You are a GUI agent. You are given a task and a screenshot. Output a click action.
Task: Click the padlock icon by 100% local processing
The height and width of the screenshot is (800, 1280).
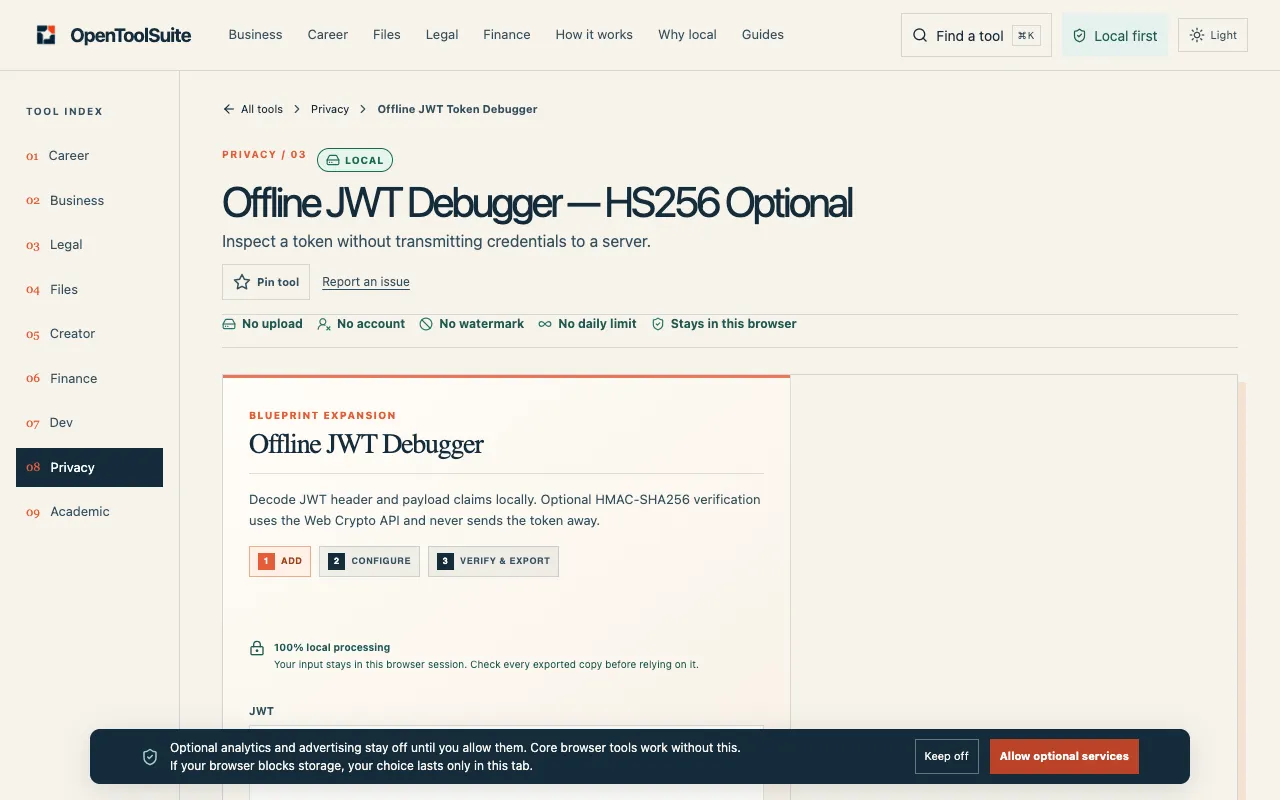[257, 648]
